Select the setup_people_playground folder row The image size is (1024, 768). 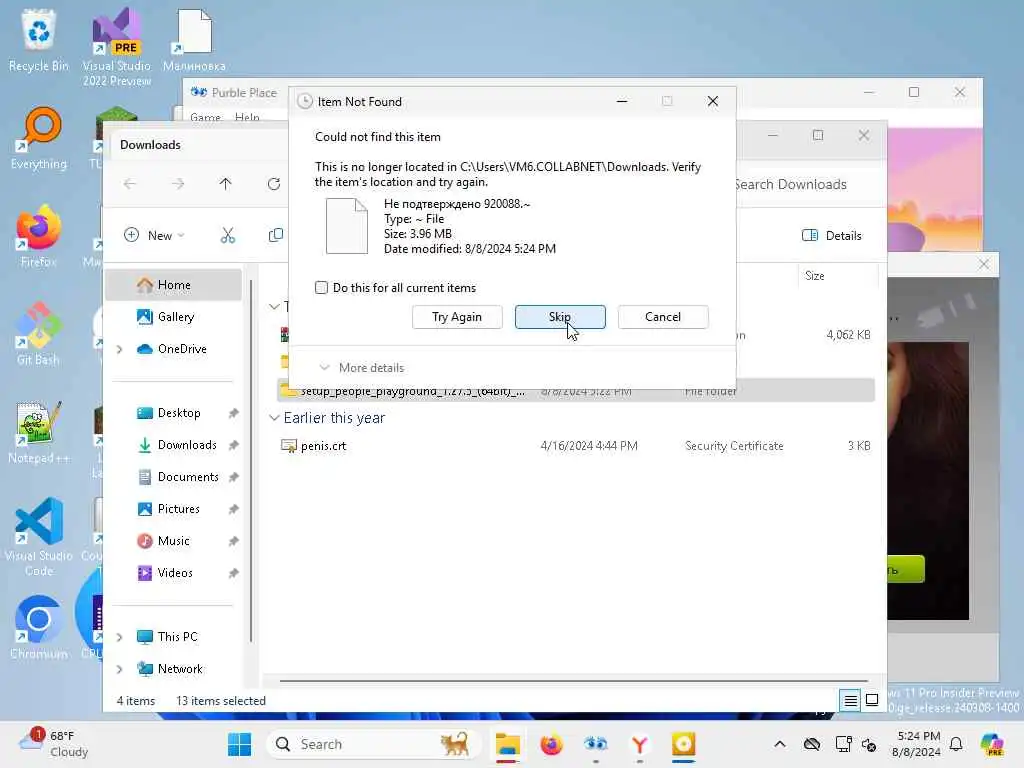[576, 391]
